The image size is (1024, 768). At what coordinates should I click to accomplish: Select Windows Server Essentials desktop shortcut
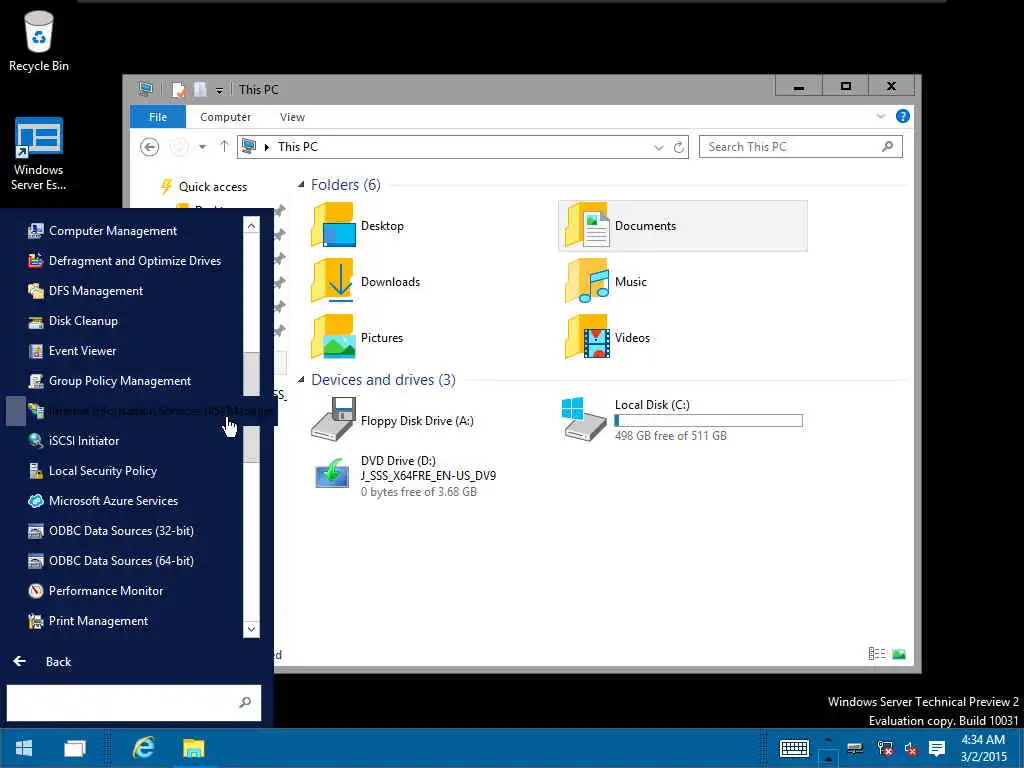pyautogui.click(x=39, y=154)
